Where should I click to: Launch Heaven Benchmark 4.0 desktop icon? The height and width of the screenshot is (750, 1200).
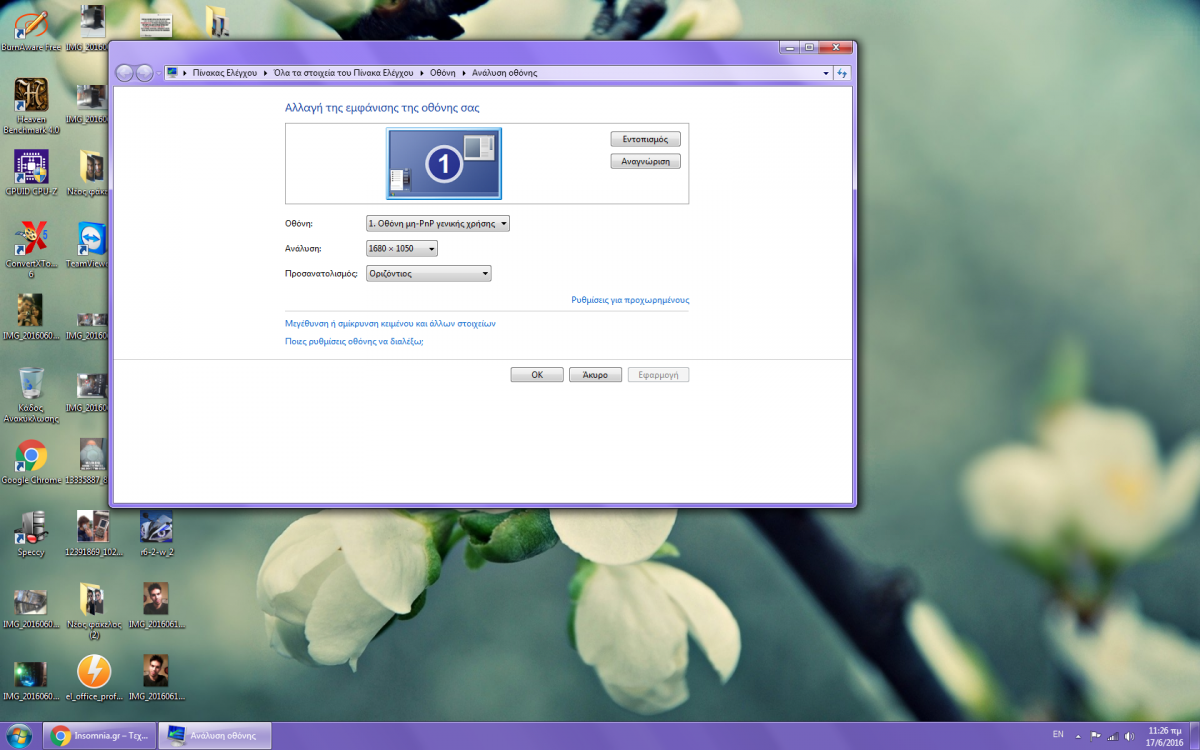[31, 106]
